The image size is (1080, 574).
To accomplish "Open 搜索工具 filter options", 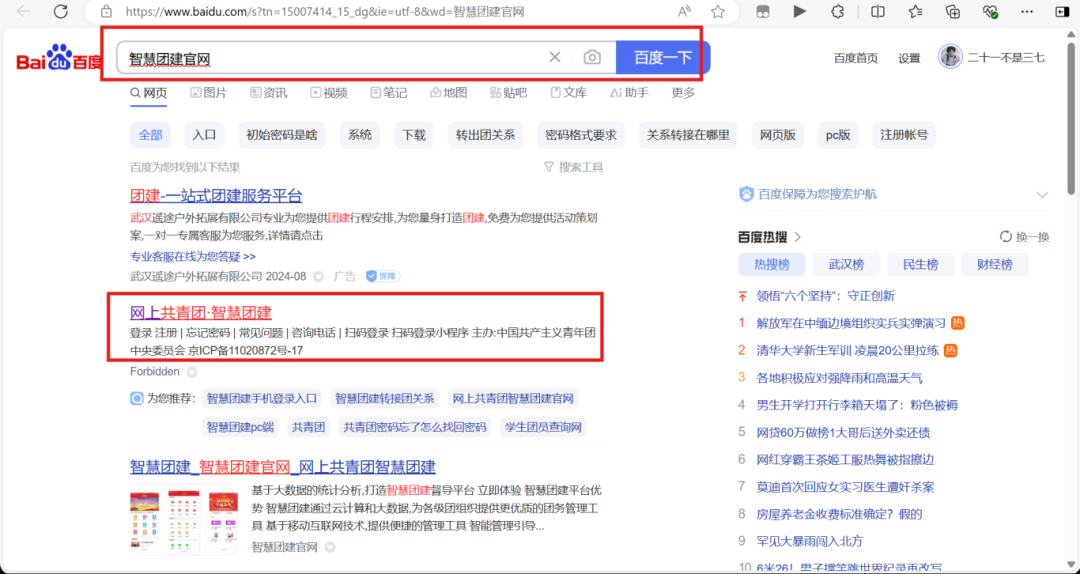I will 574,167.
